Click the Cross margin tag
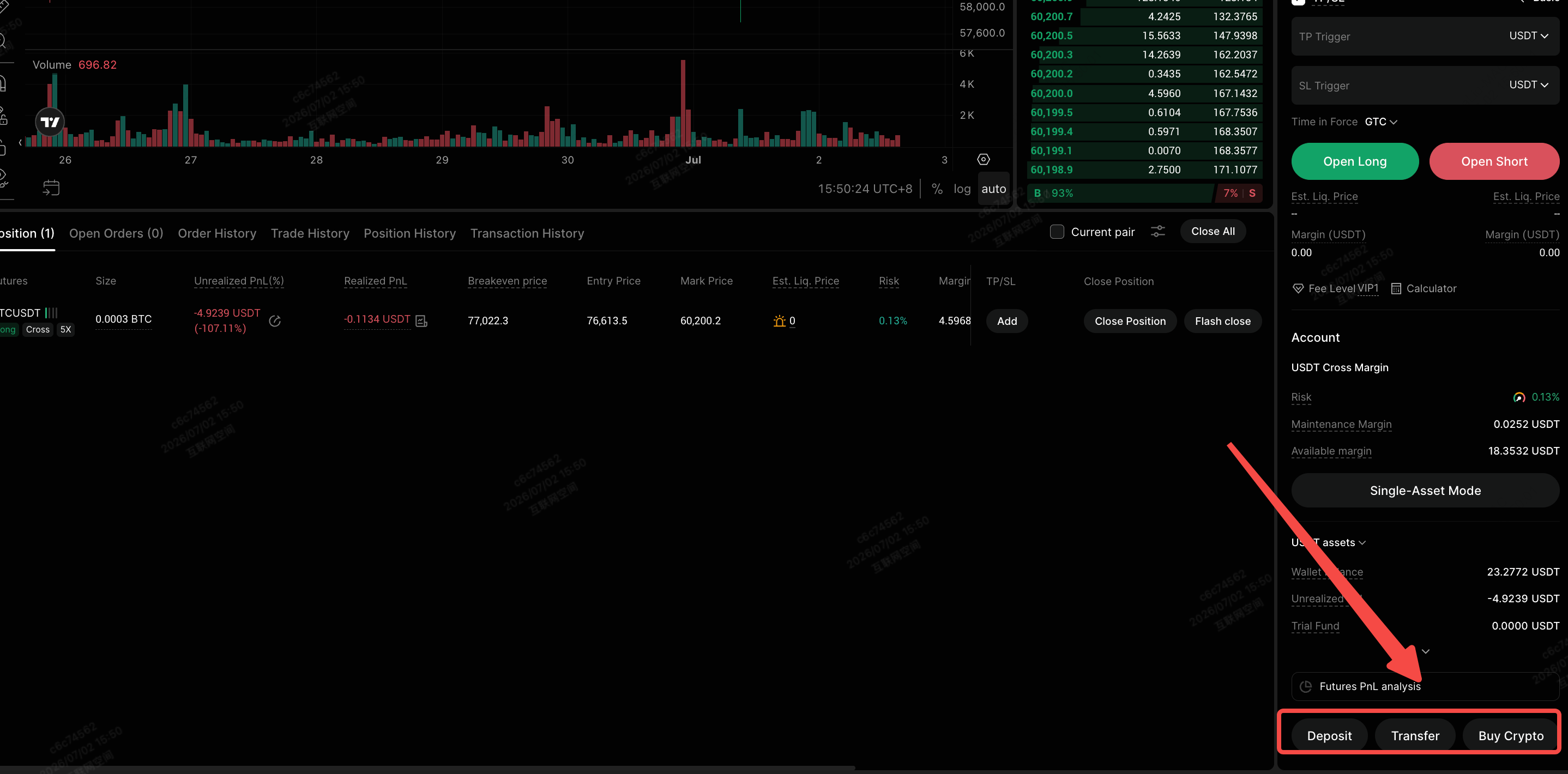Viewport: 1568px width, 774px height. tap(38, 329)
